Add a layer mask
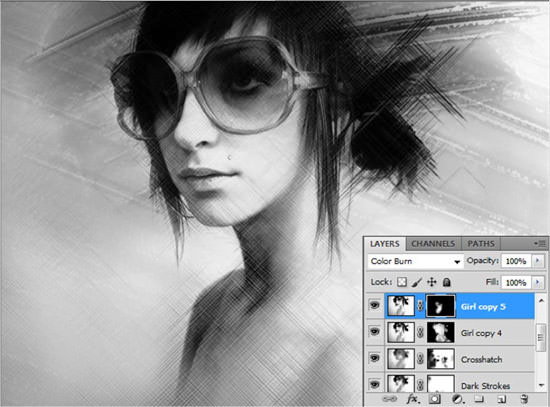The image size is (550, 407). coord(435,399)
